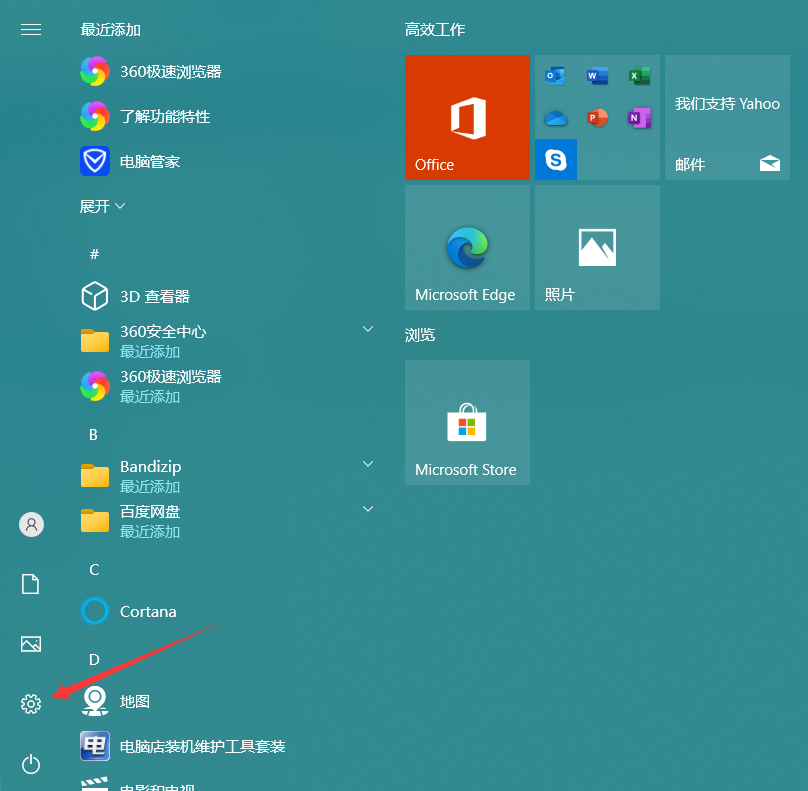
Task: Click the # section letter header
Action: pyautogui.click(x=94, y=254)
